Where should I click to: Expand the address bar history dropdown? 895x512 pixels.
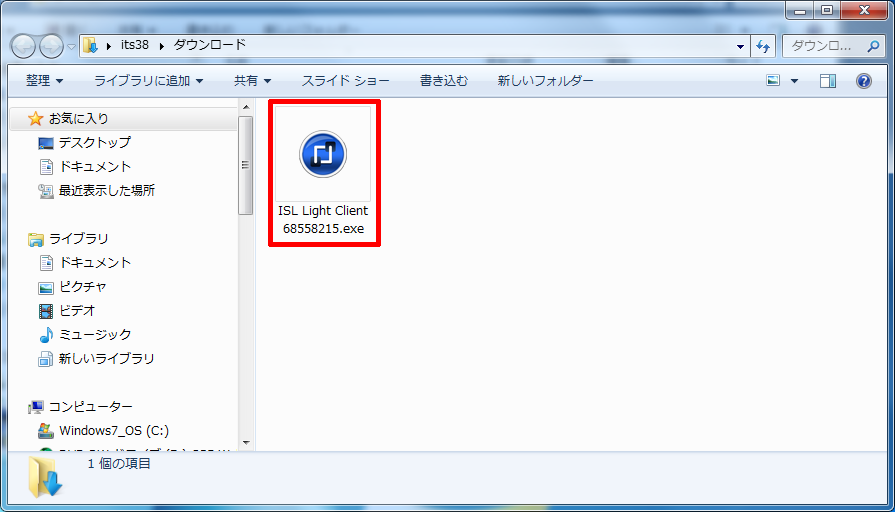740,46
